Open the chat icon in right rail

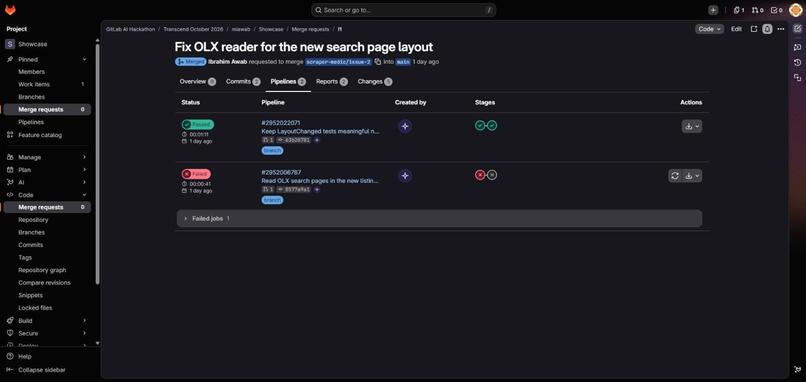click(x=797, y=47)
